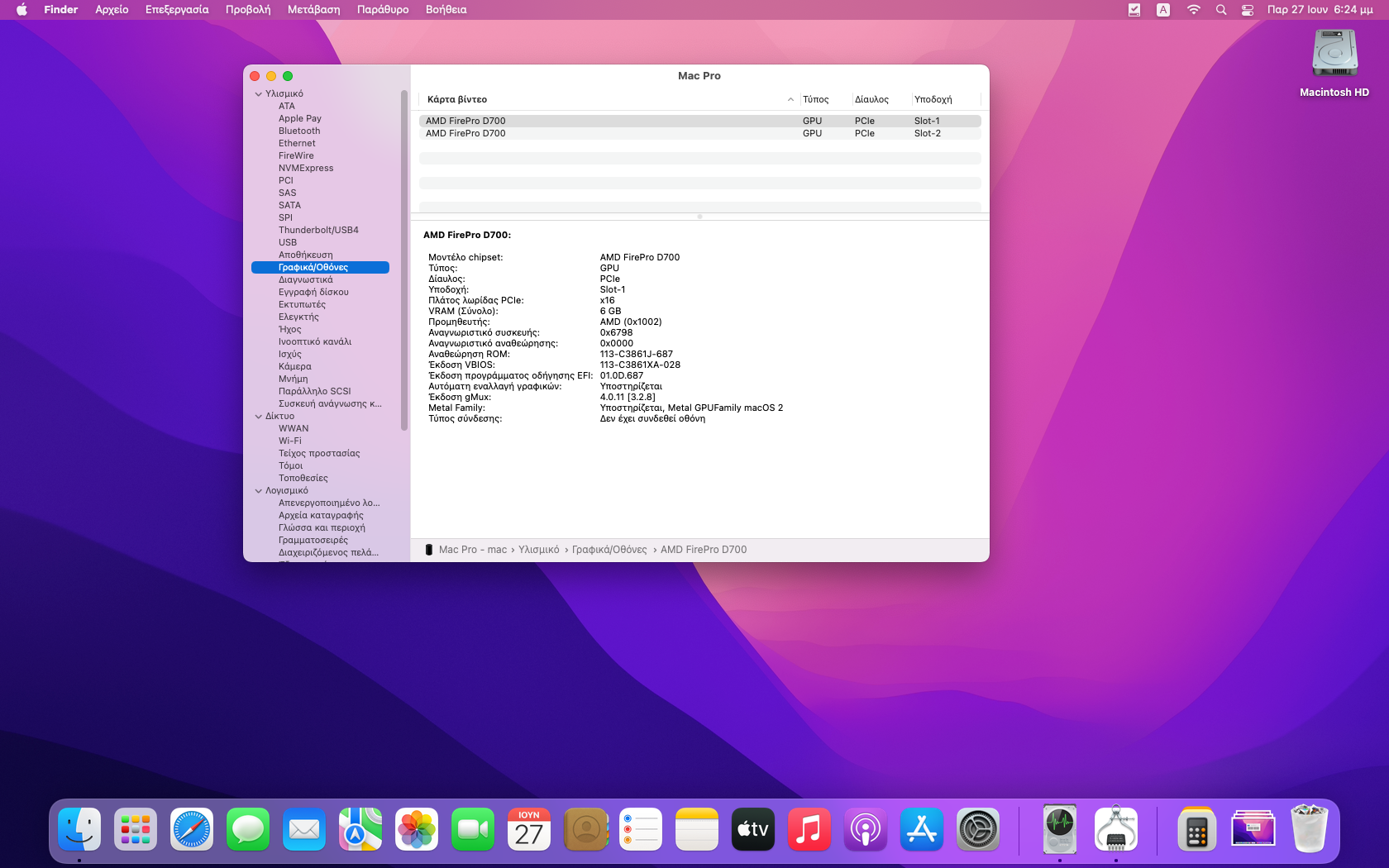Open Contacts app in the Dock
The width and height of the screenshot is (1389, 868).
[585, 829]
